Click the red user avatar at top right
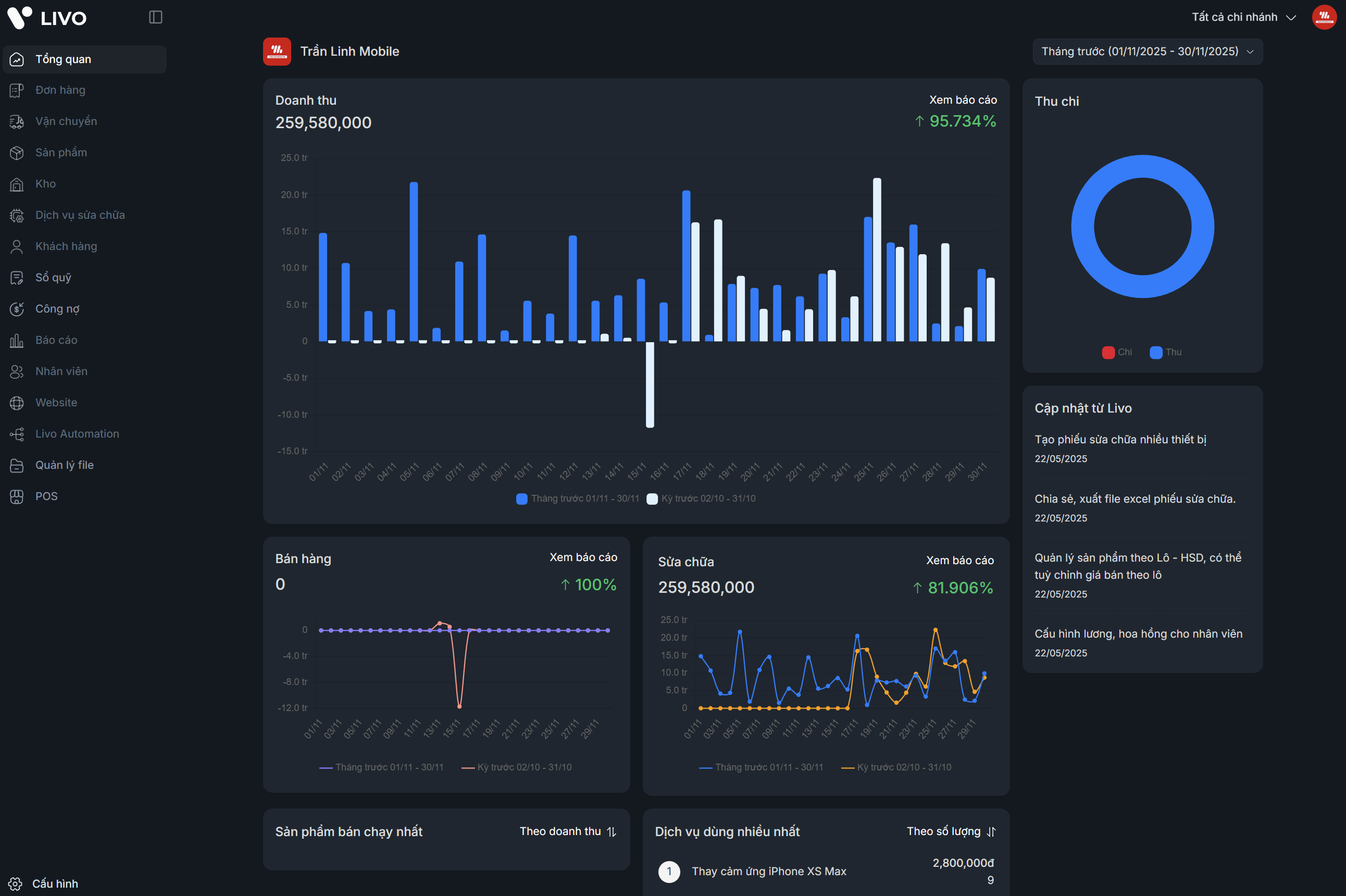This screenshot has height=896, width=1346. [1324, 17]
